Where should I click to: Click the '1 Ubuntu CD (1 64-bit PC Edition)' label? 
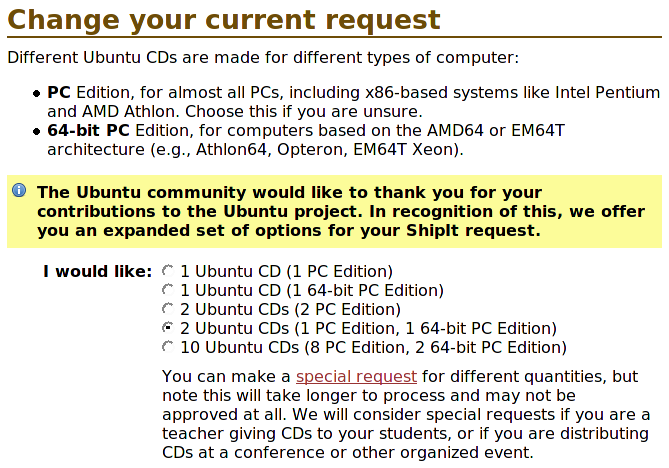point(312,291)
